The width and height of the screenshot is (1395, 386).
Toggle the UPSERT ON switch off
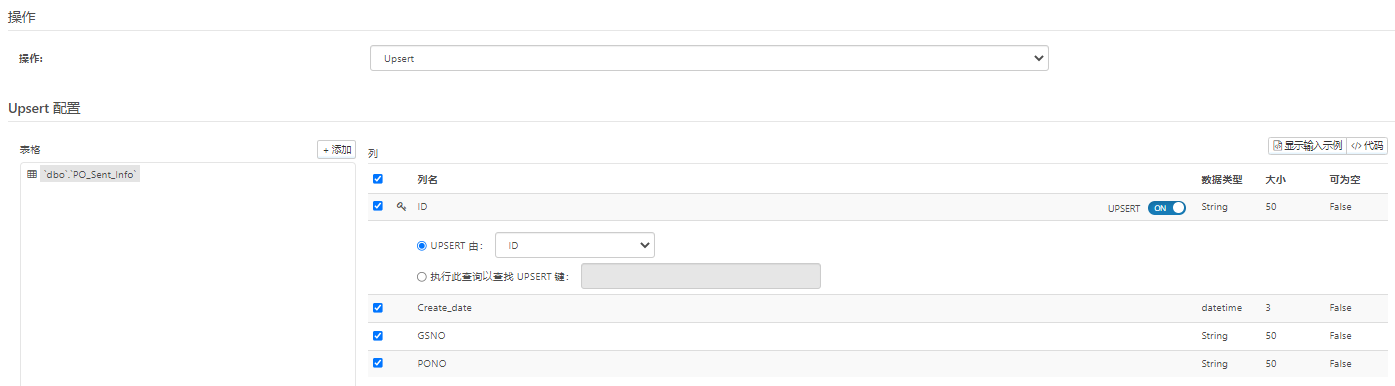[x=1166, y=208]
